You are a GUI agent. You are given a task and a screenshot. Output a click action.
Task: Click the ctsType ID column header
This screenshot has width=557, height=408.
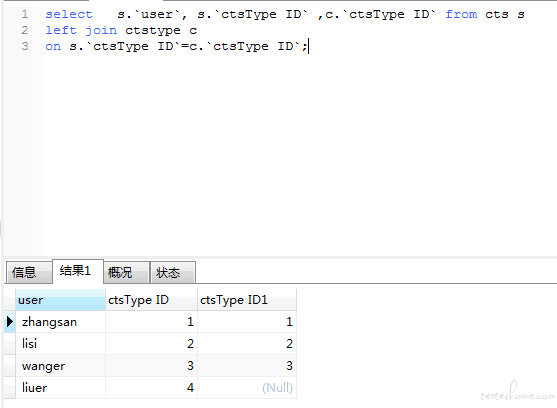pos(151,300)
